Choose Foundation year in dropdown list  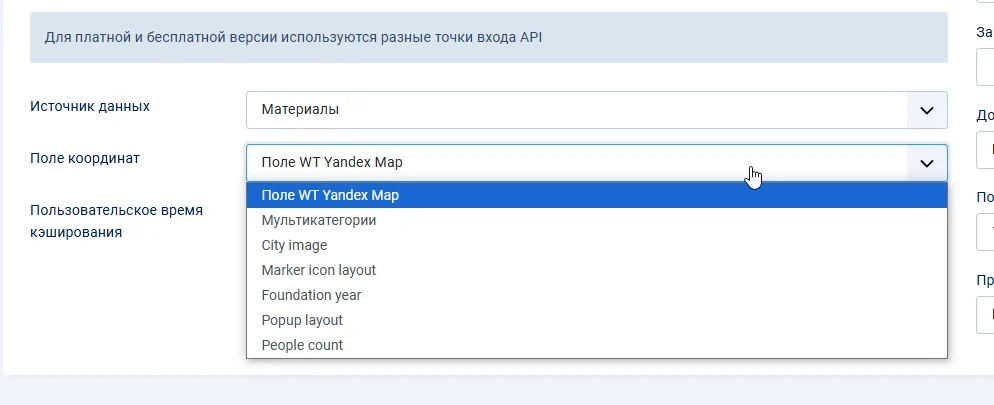point(597,295)
